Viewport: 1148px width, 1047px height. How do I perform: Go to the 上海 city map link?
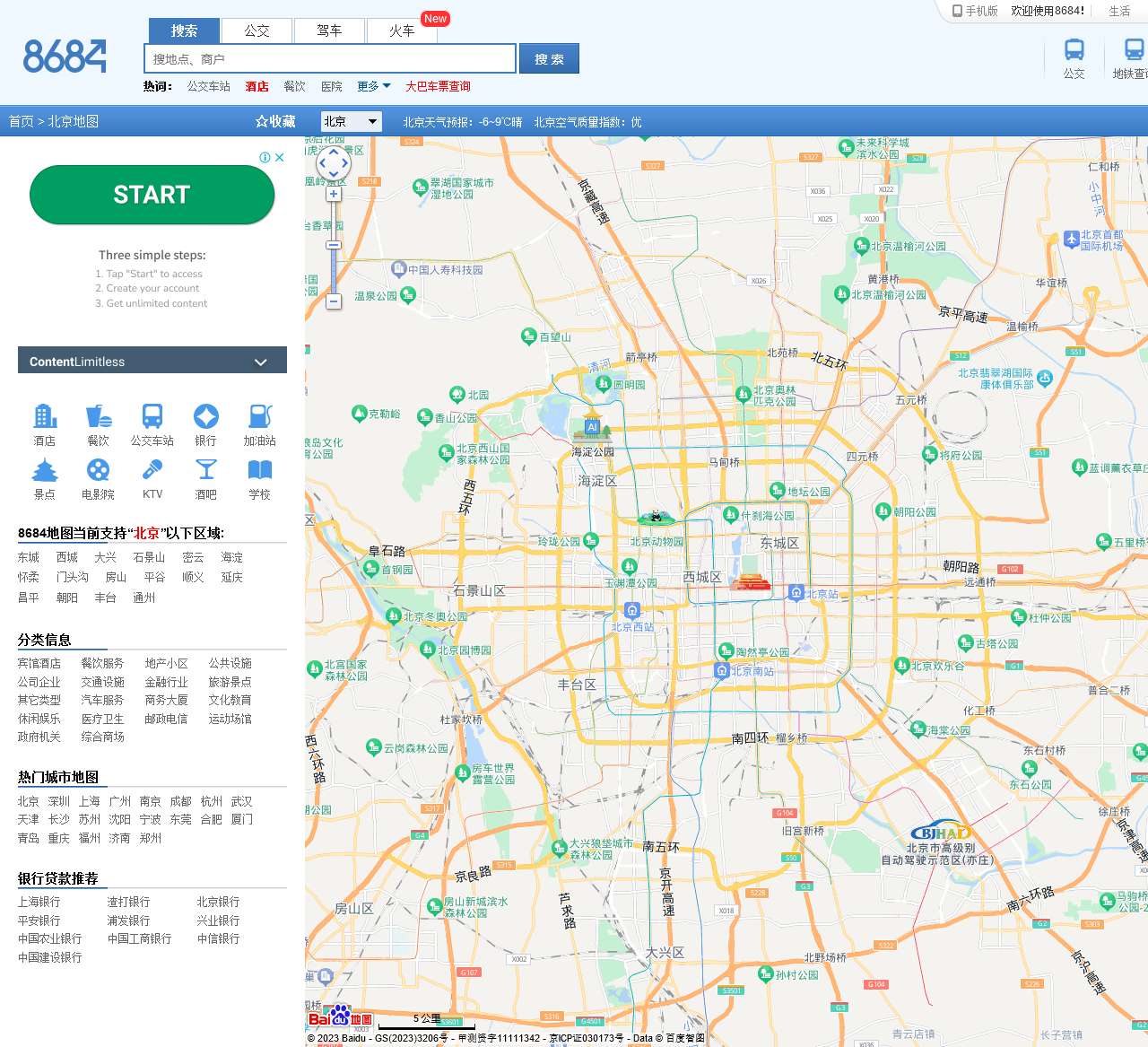click(90, 801)
